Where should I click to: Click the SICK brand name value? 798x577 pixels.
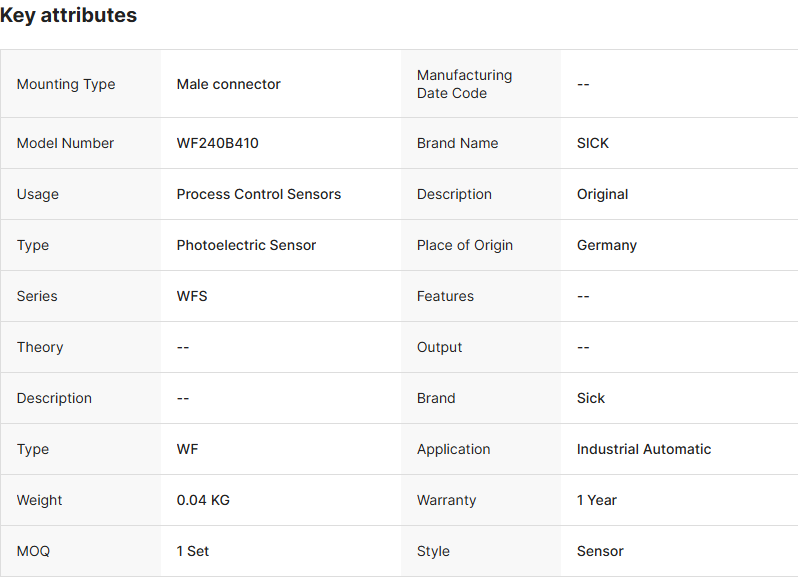point(593,143)
